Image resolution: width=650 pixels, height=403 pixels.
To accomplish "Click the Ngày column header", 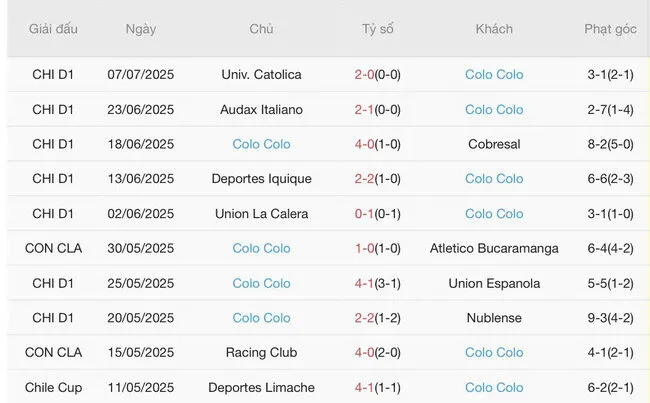I will point(141,29).
